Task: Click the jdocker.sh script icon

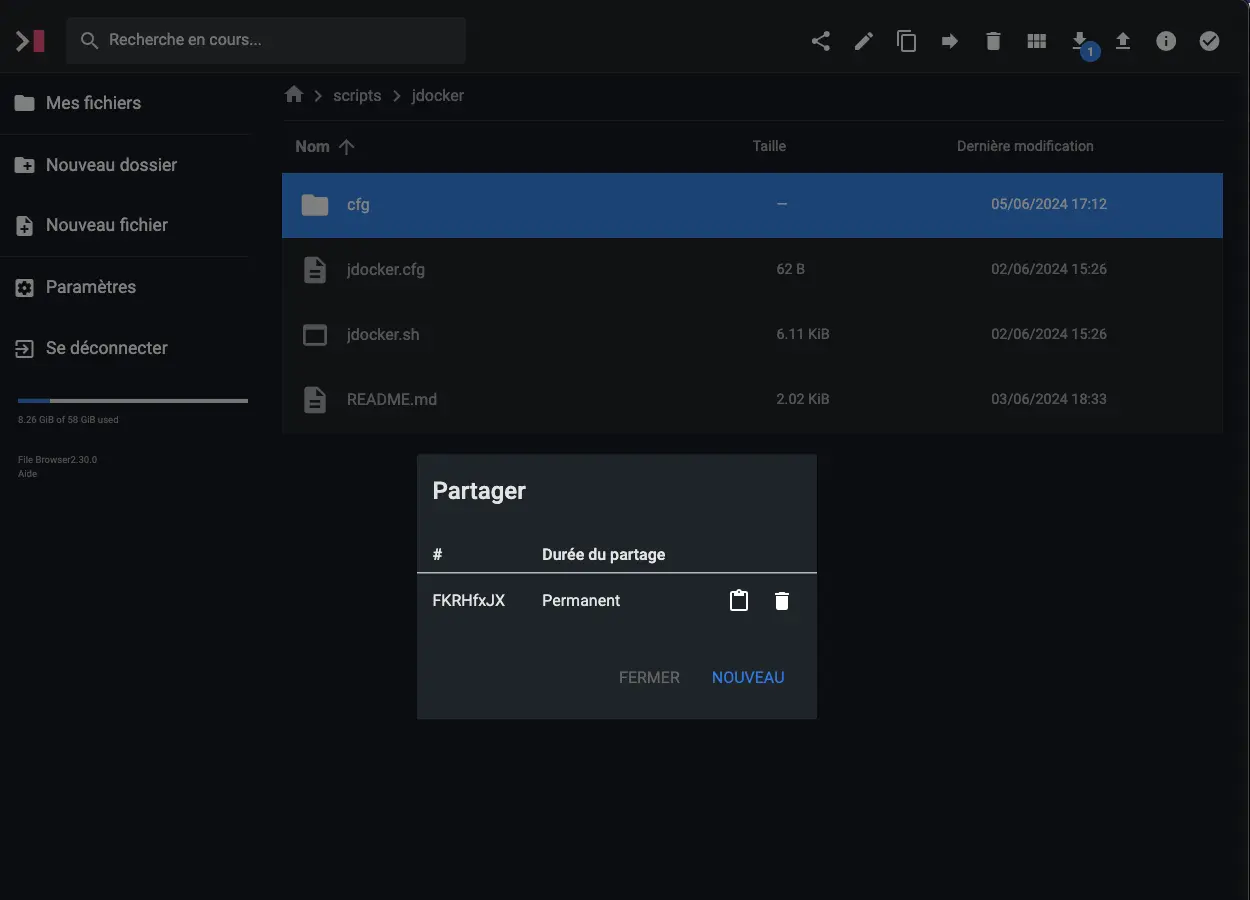Action: pyautogui.click(x=315, y=335)
